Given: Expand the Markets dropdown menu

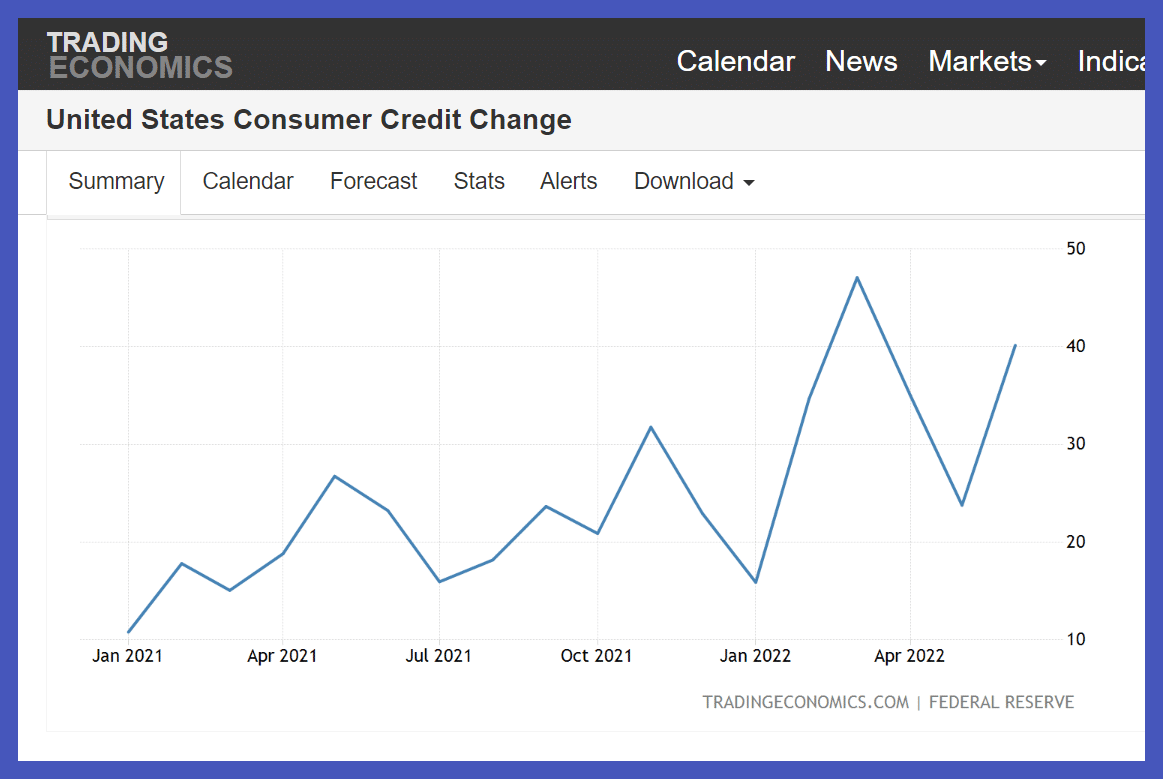Looking at the screenshot, I should [987, 61].
